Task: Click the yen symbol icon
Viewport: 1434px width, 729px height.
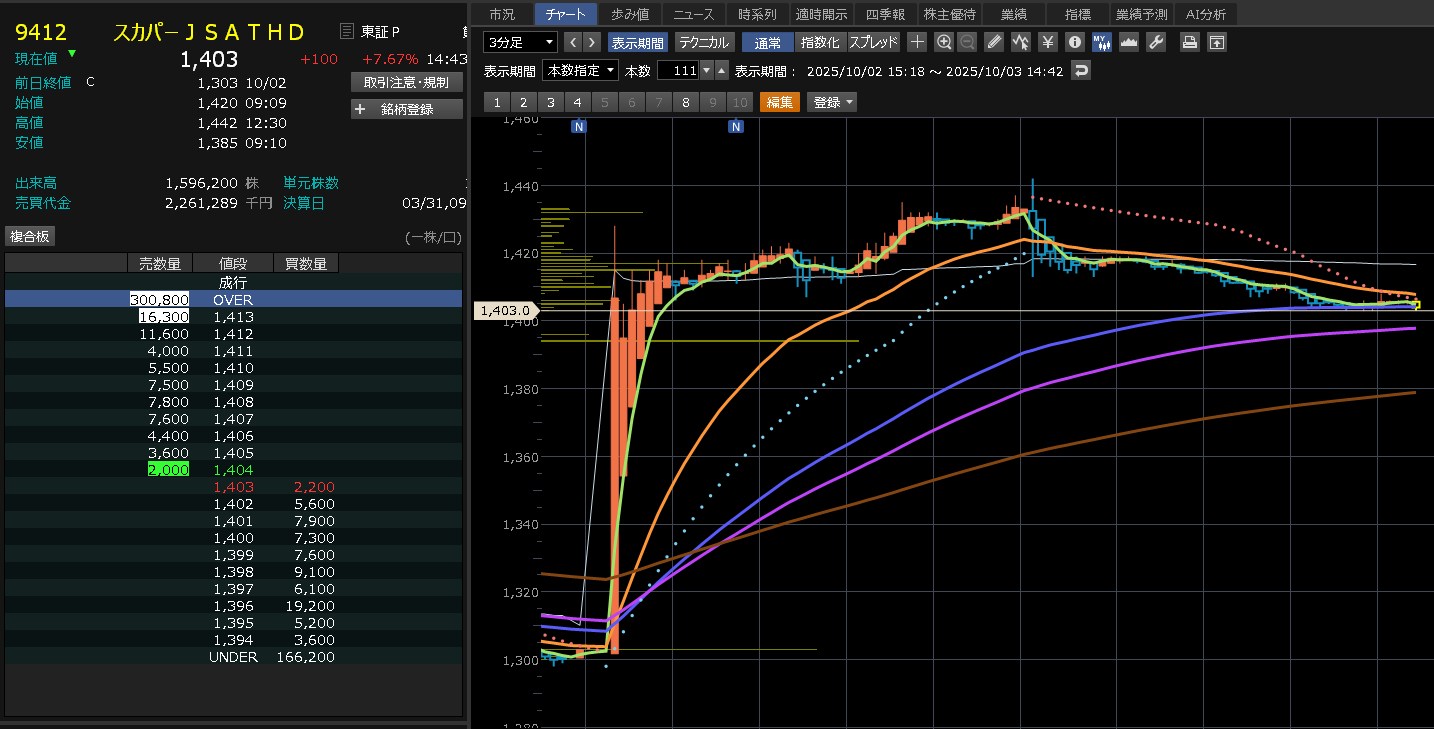Action: click(x=1047, y=42)
